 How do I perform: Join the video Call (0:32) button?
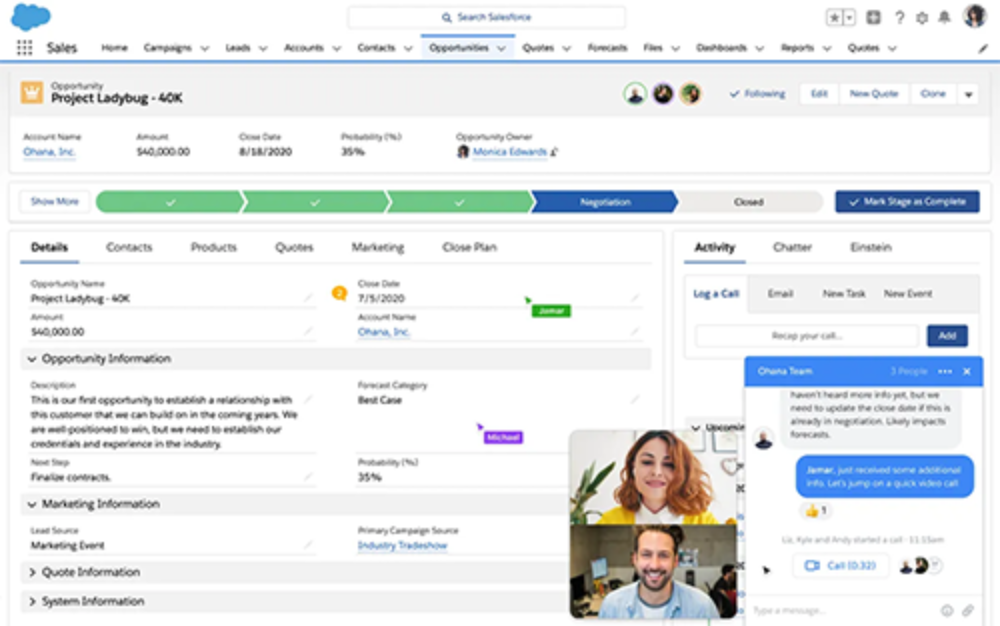point(841,565)
